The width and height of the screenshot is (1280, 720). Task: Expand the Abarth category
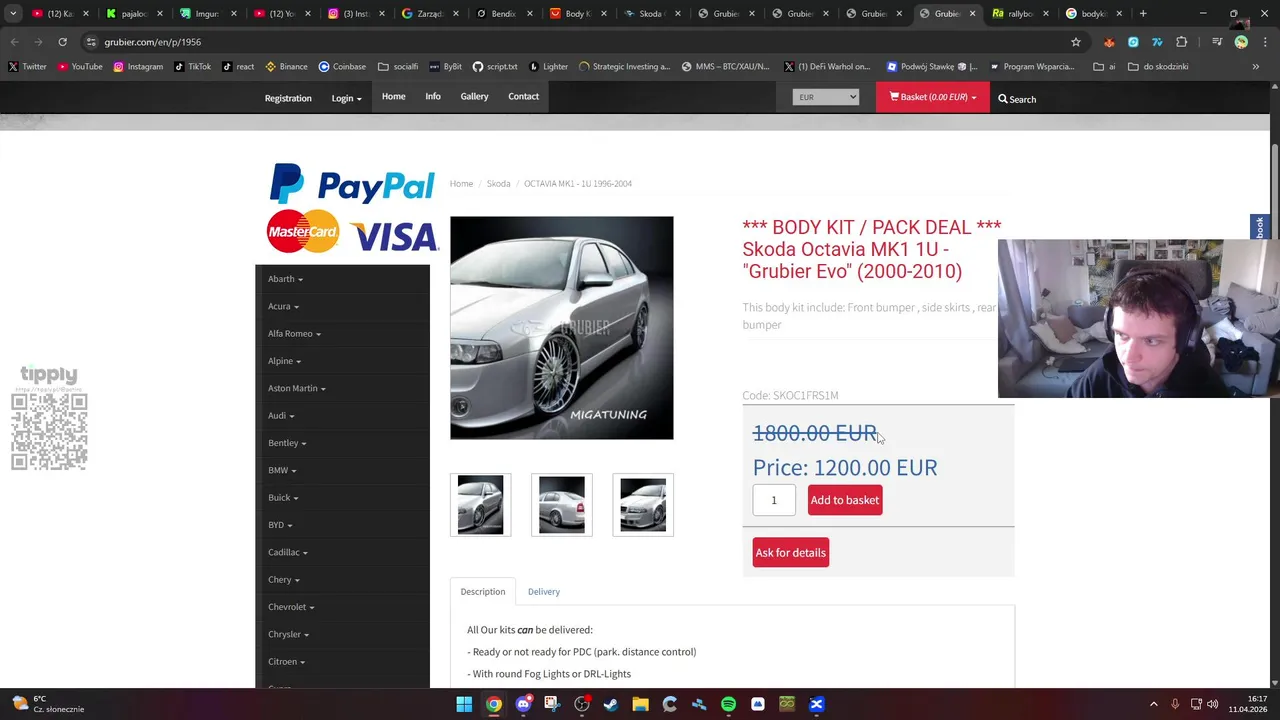coord(285,279)
